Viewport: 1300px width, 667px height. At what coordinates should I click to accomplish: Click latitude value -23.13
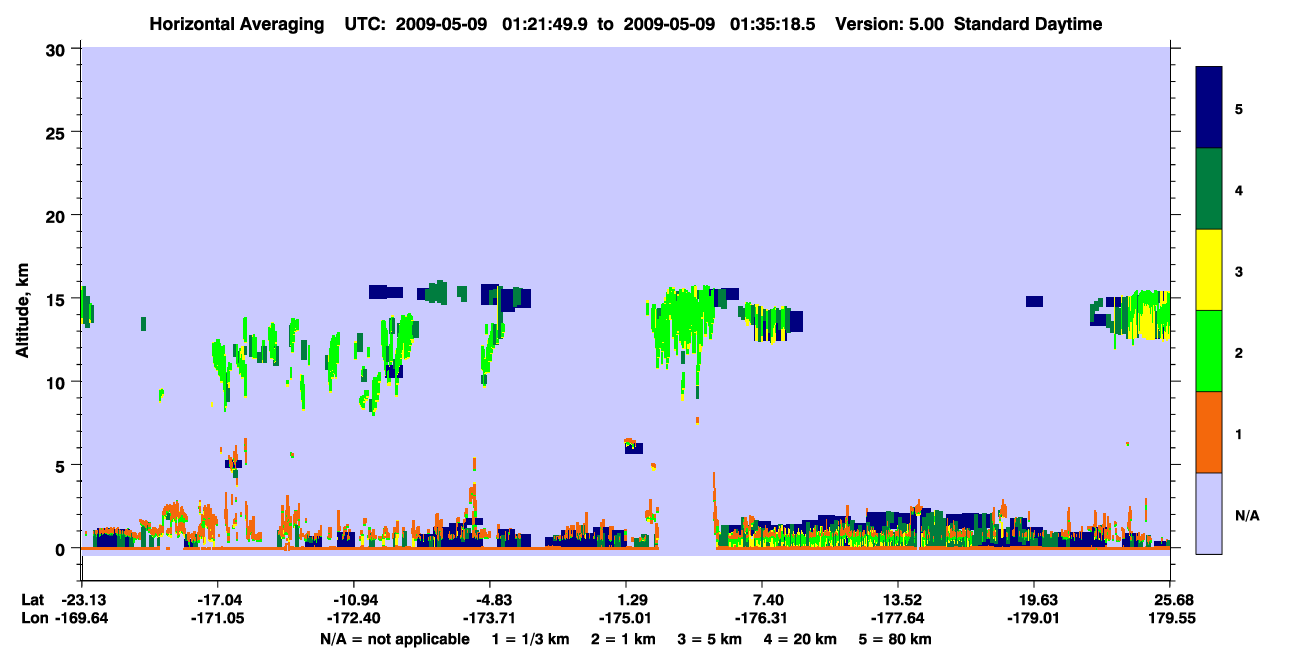[82, 600]
